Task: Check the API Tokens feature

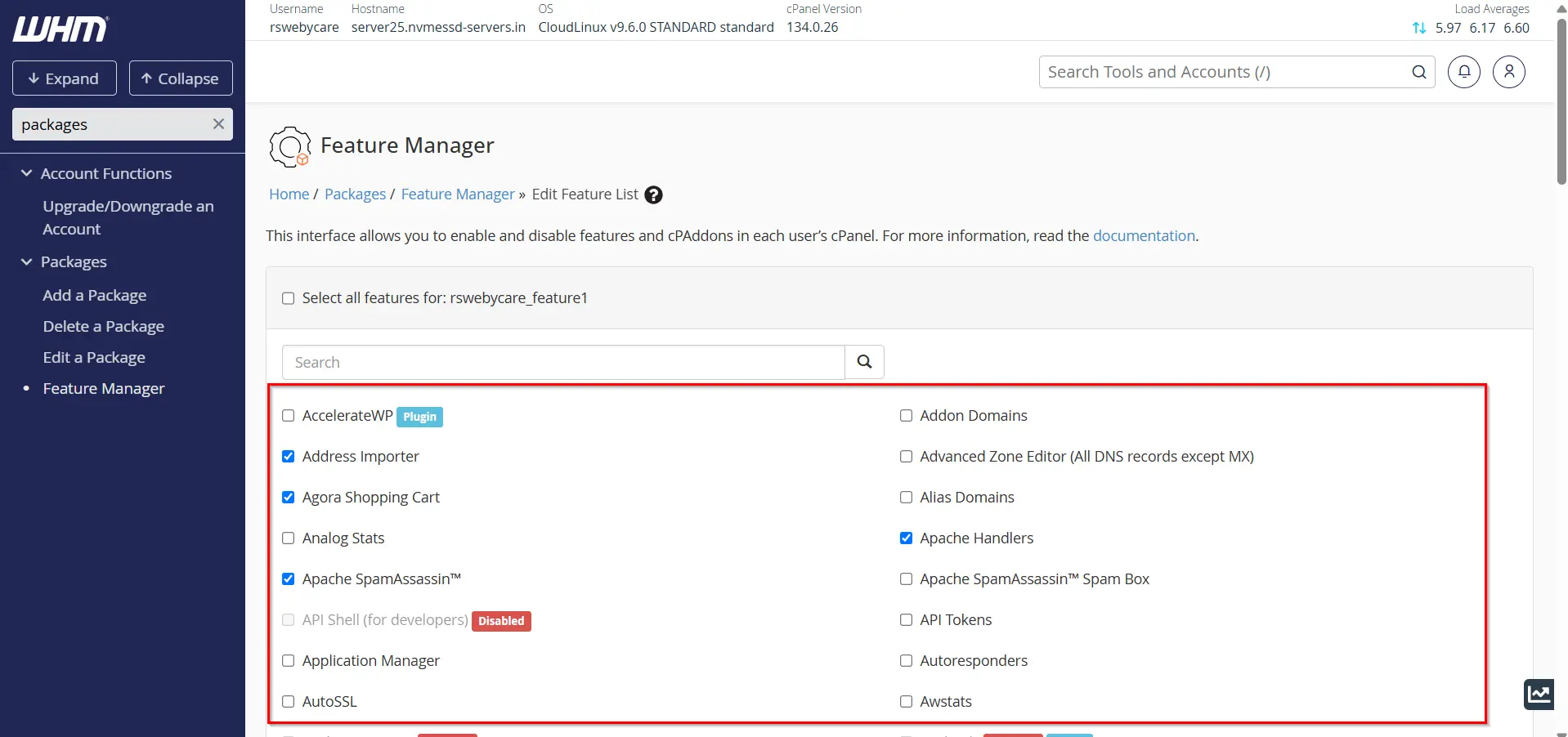Action: [x=906, y=620]
